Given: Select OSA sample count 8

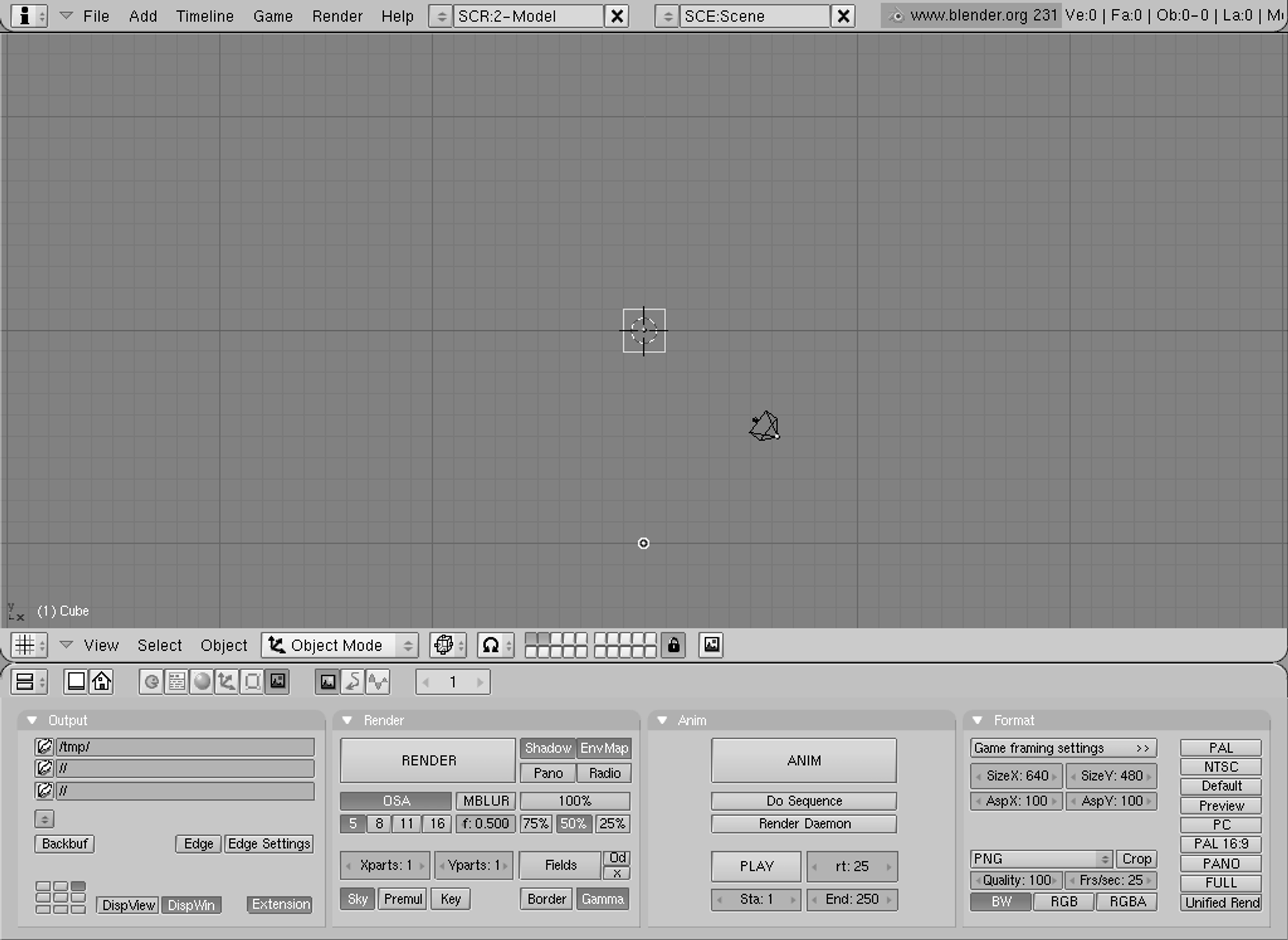Looking at the screenshot, I should [x=379, y=823].
